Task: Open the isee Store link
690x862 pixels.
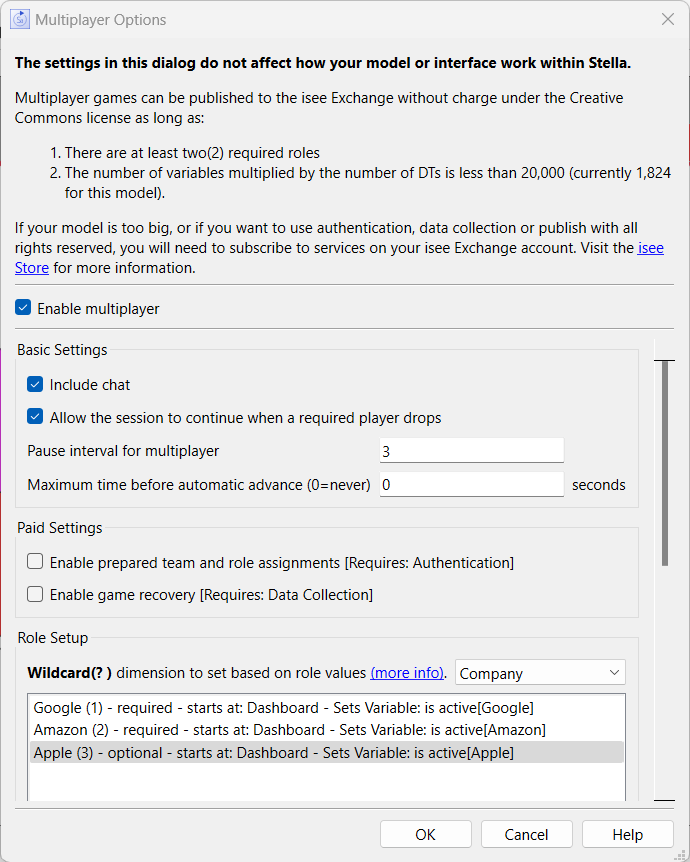Action: [31, 268]
